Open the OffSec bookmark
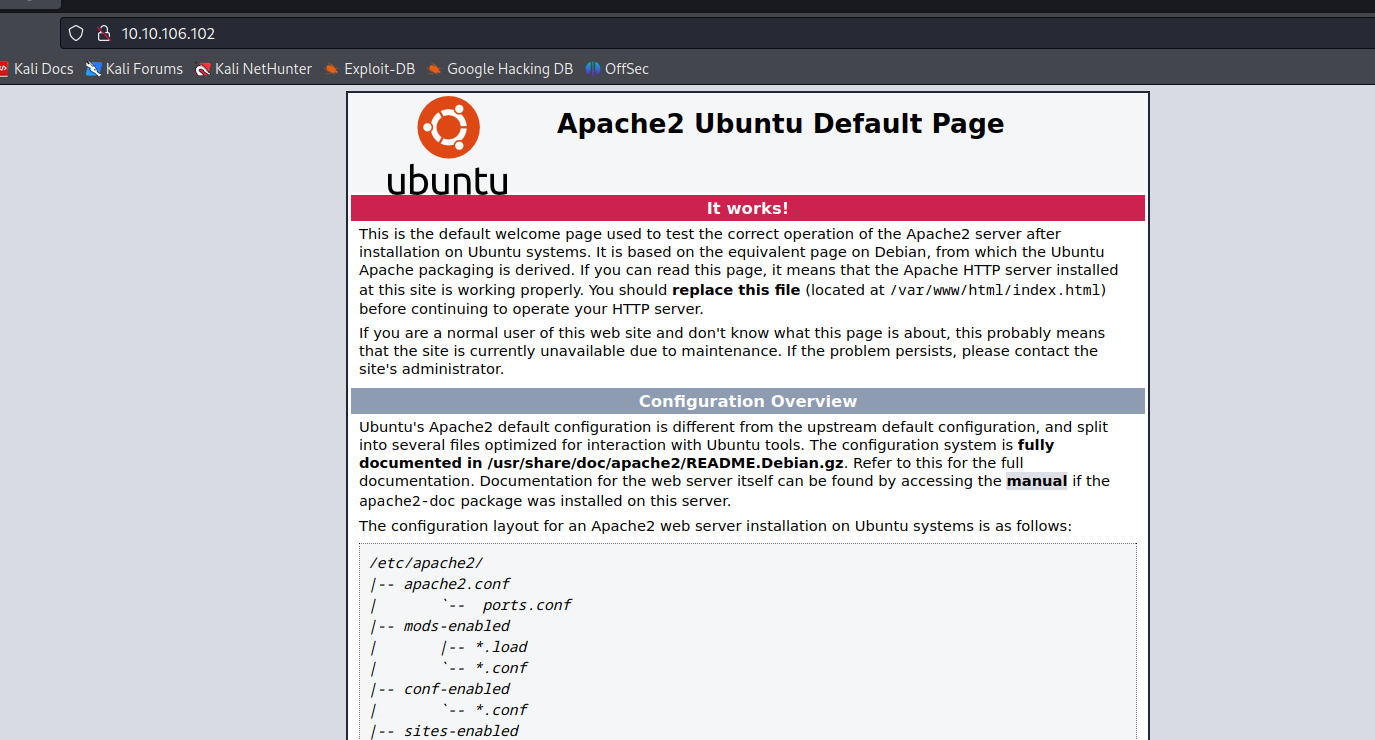The image size is (1375, 740). click(x=617, y=69)
